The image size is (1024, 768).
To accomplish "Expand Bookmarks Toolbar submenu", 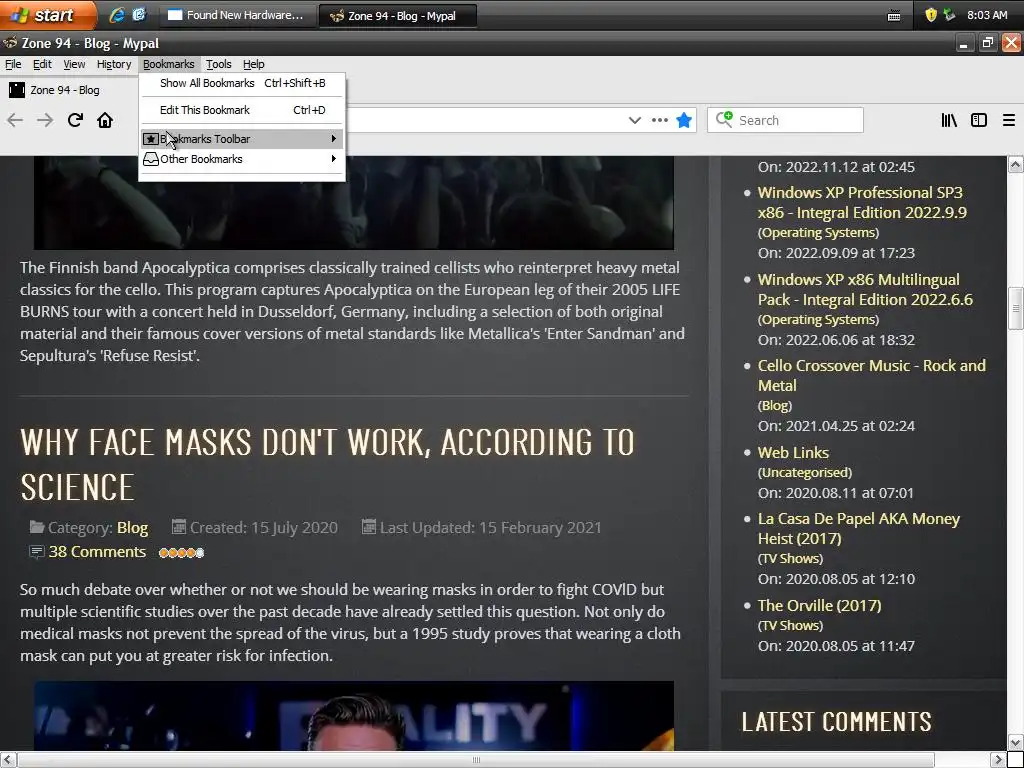I will coord(242,138).
